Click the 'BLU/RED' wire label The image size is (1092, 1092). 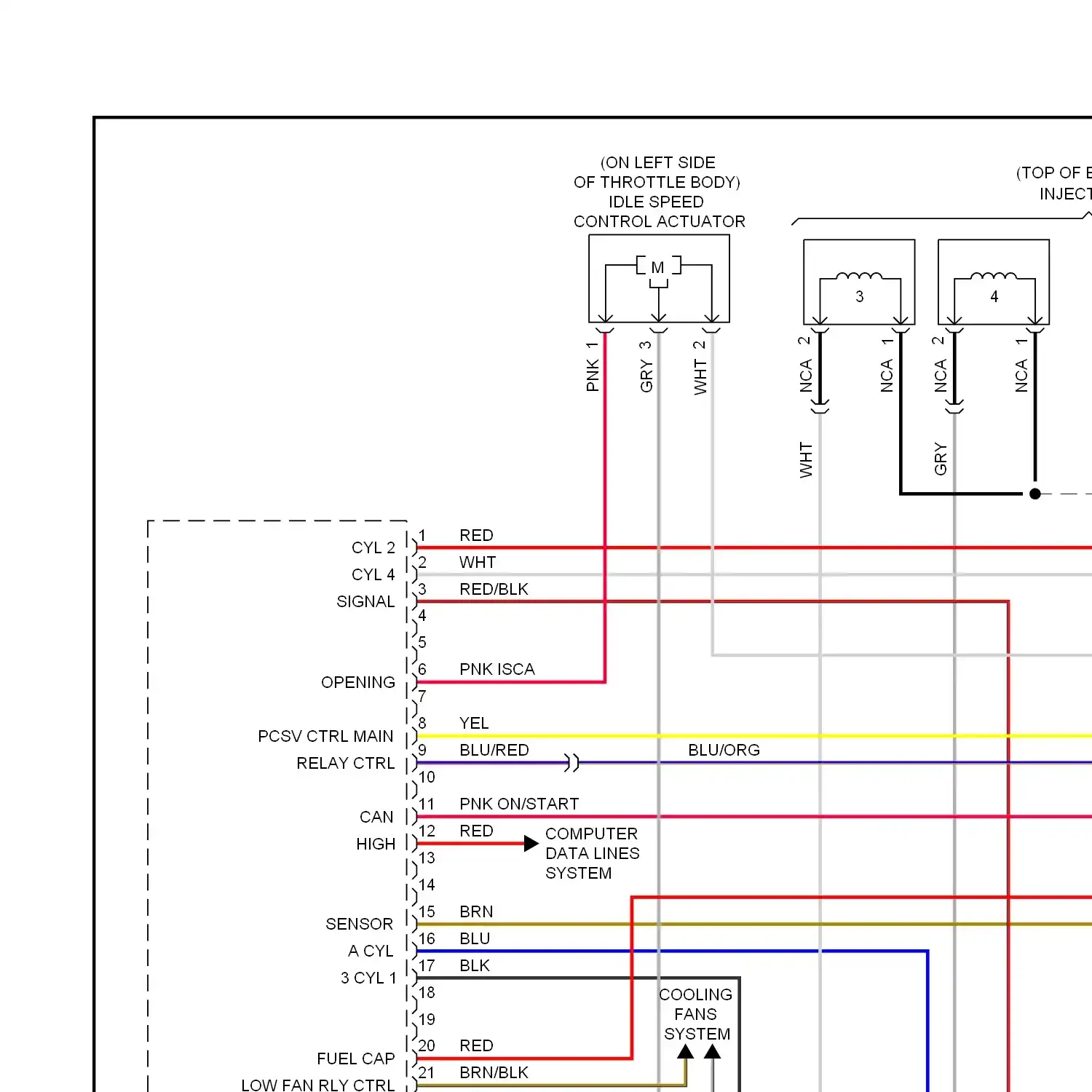494,750
